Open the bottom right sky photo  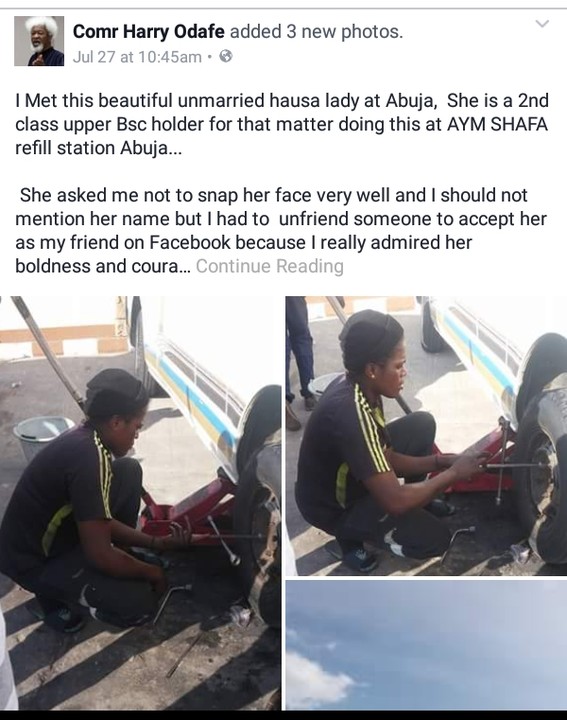click(x=426, y=645)
